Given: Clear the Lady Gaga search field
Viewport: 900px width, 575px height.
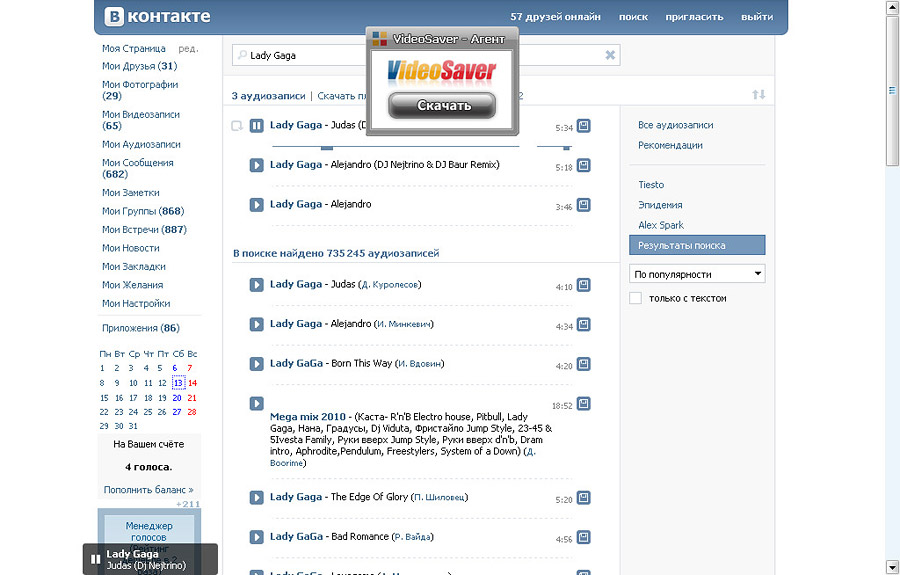Looking at the screenshot, I should (610, 55).
